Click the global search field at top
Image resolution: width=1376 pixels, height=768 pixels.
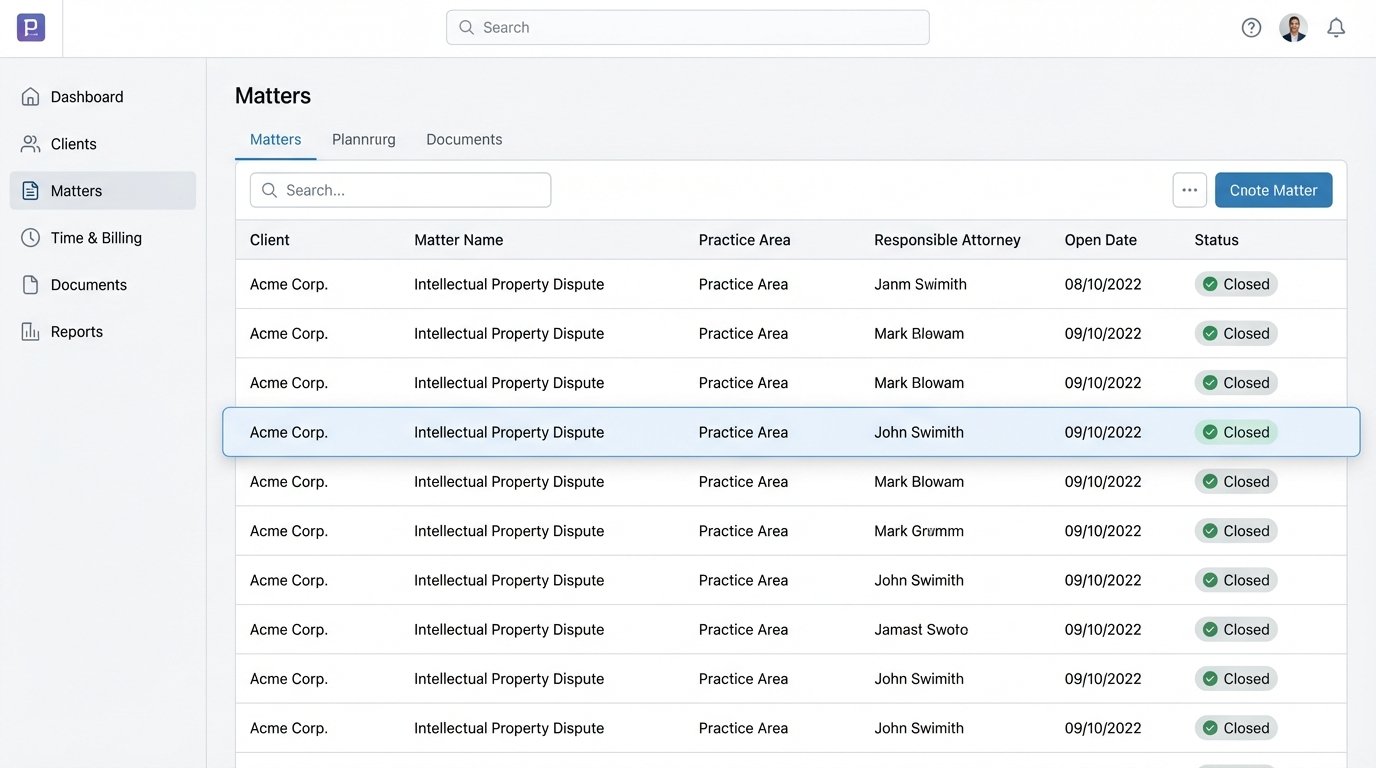pyautogui.click(x=688, y=28)
